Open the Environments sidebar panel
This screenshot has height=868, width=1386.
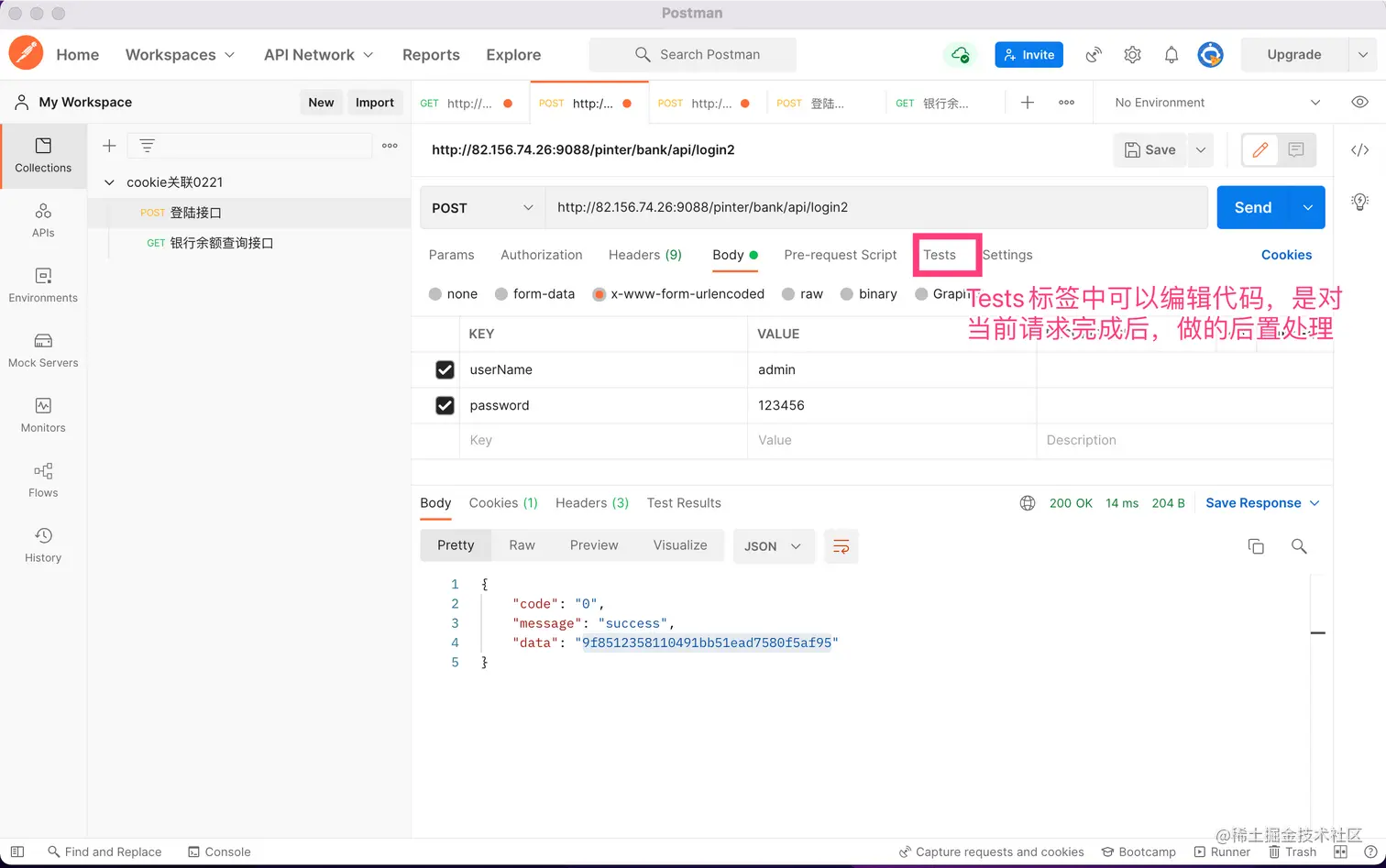[43, 285]
